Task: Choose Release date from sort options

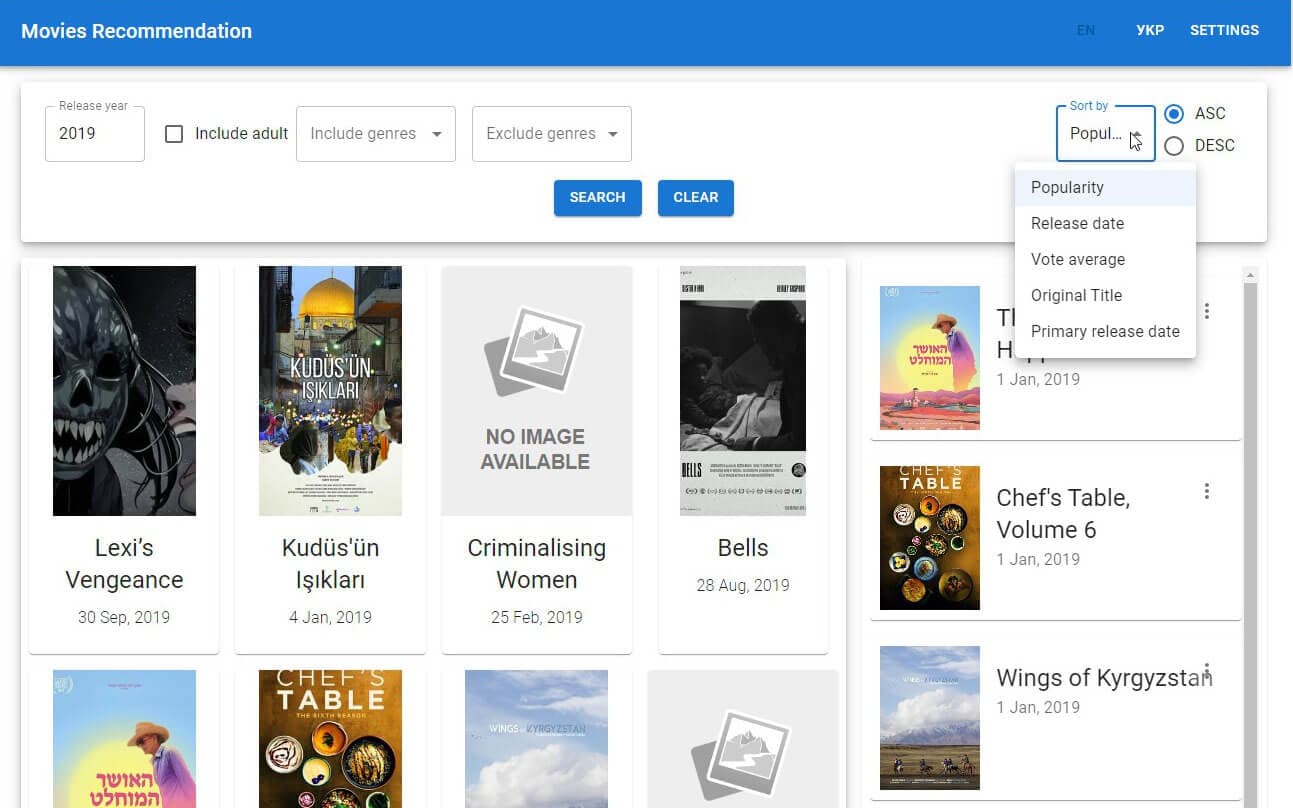Action: (x=1077, y=223)
